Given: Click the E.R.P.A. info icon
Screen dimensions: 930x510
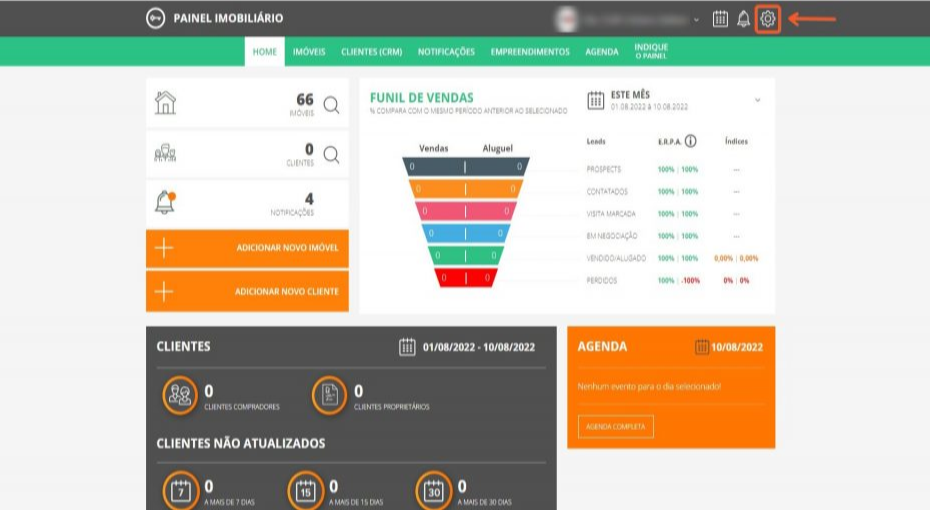Looking at the screenshot, I should [691, 141].
